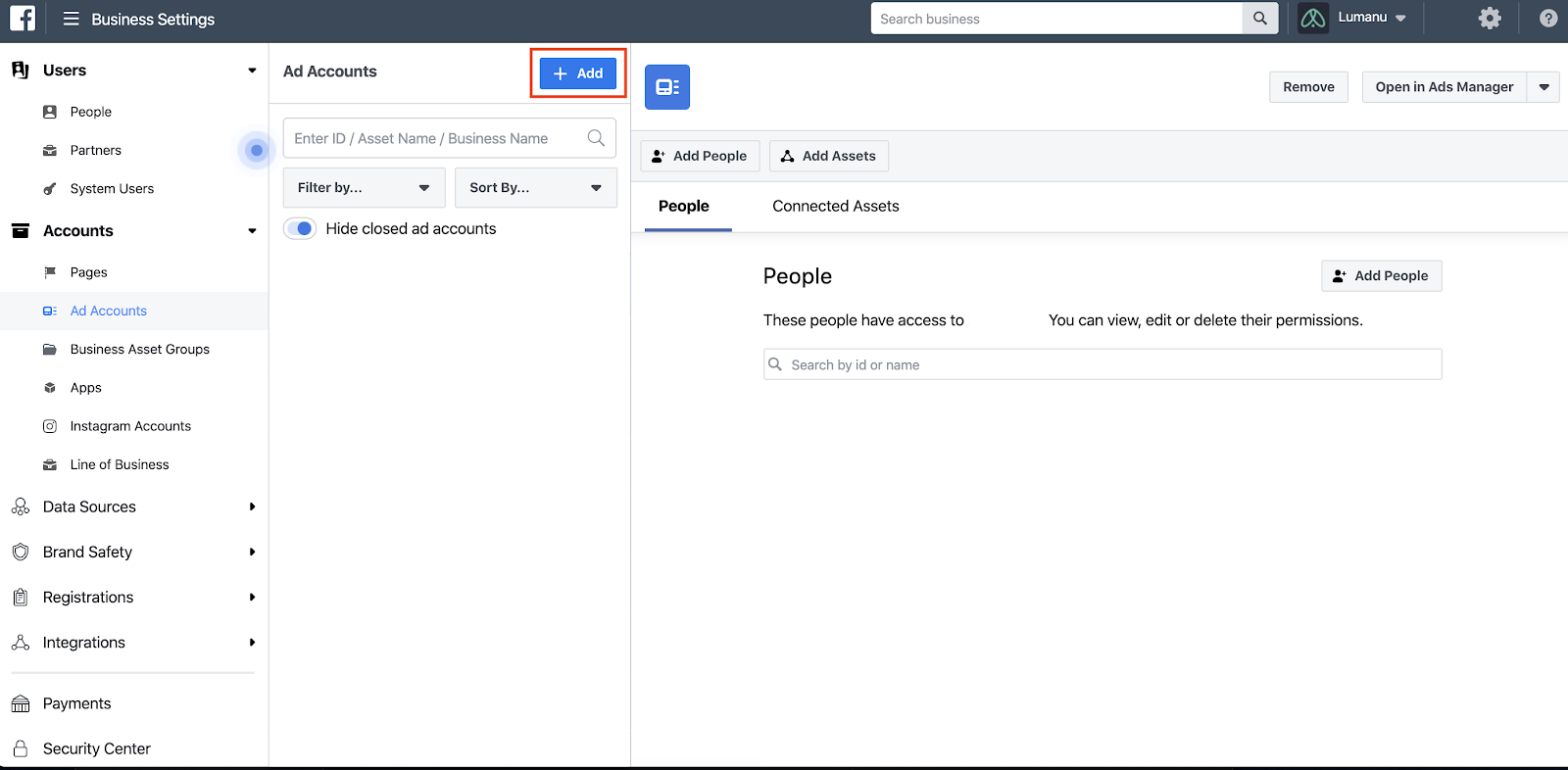This screenshot has width=1568, height=770.
Task: Open Business Asset Groups in sidebar
Action: pyautogui.click(x=140, y=349)
